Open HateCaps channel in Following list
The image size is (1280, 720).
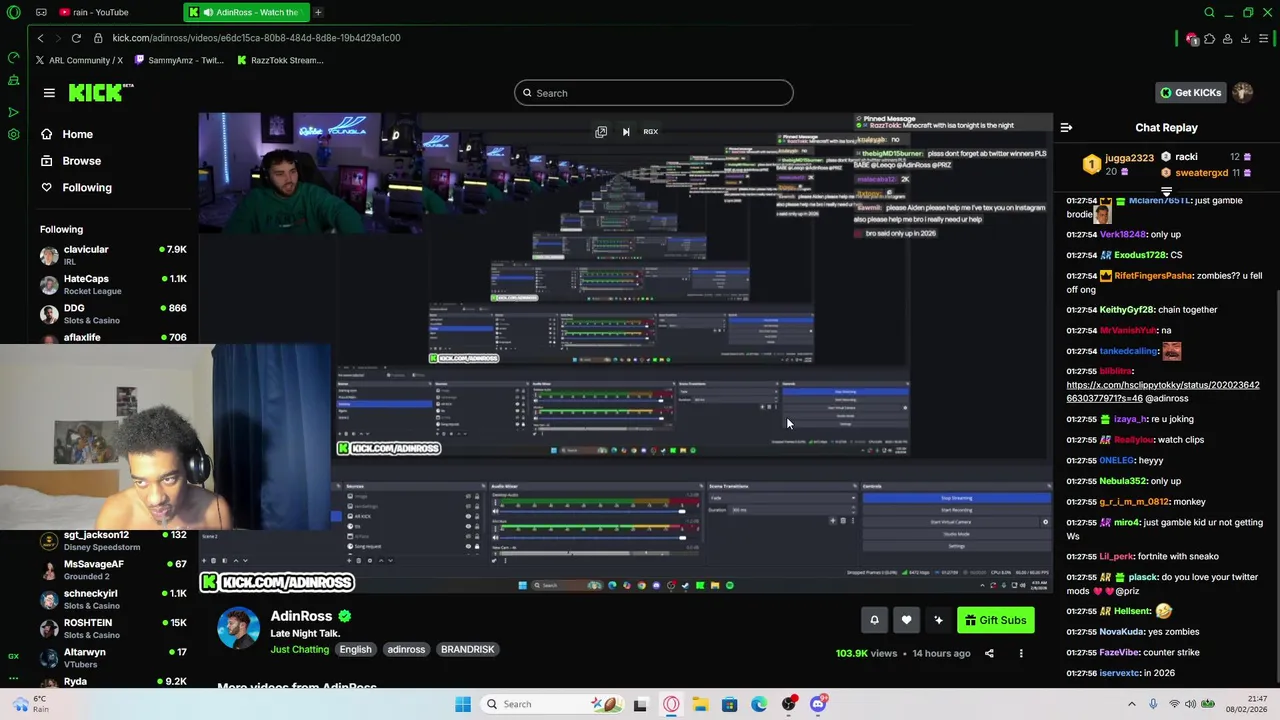click(x=113, y=285)
